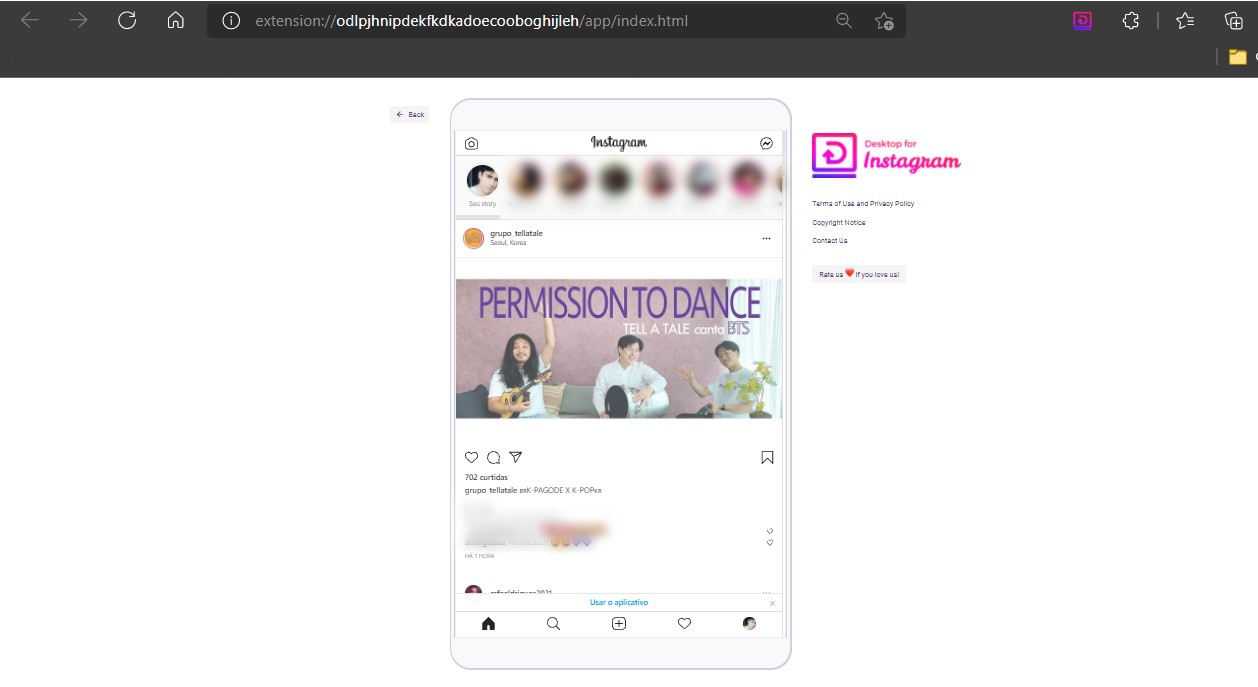Click the Desktop for Instagram logo
Viewport: 1258px width, 687px height.
[x=886, y=155]
